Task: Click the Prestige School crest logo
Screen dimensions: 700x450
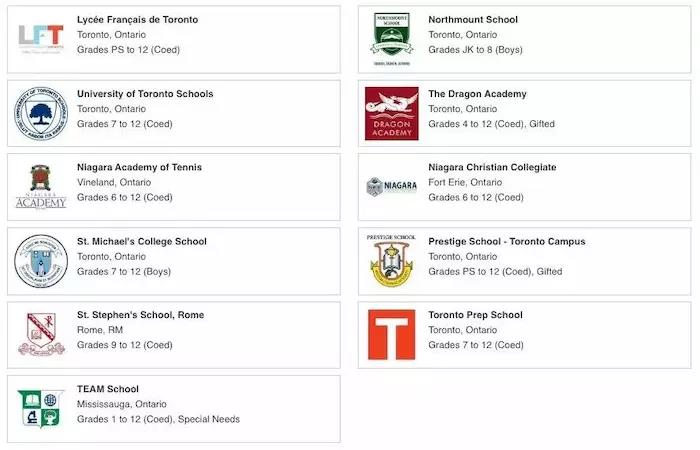Action: (392, 261)
